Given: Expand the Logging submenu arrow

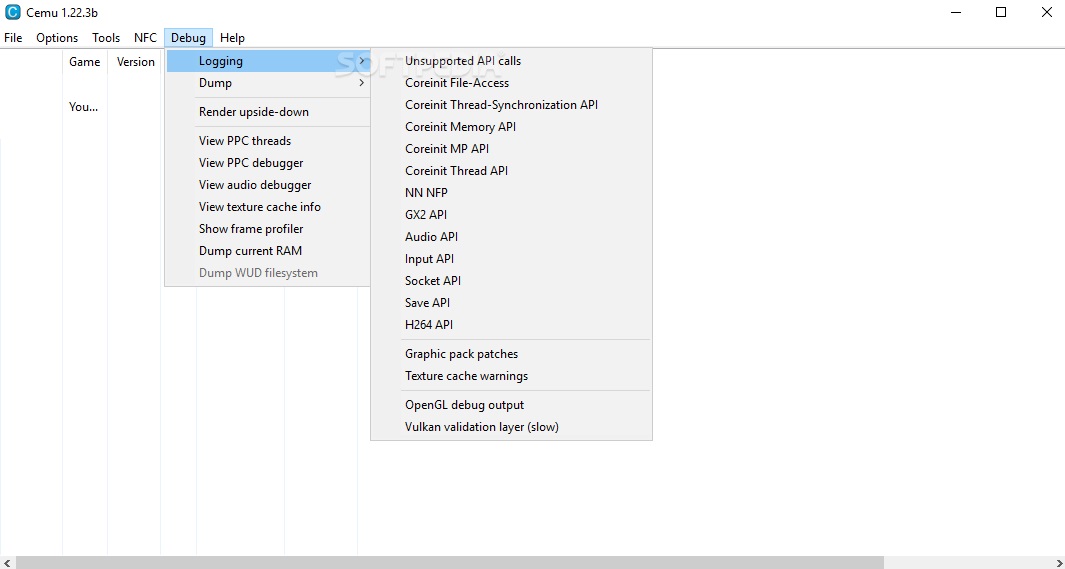Looking at the screenshot, I should click(x=361, y=61).
